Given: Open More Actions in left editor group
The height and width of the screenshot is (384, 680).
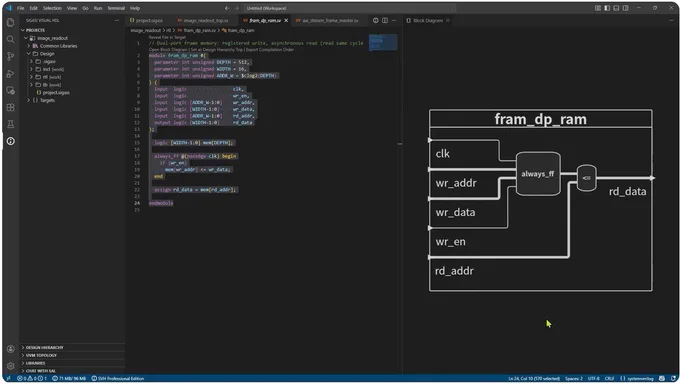Looking at the screenshot, I should 394,20.
